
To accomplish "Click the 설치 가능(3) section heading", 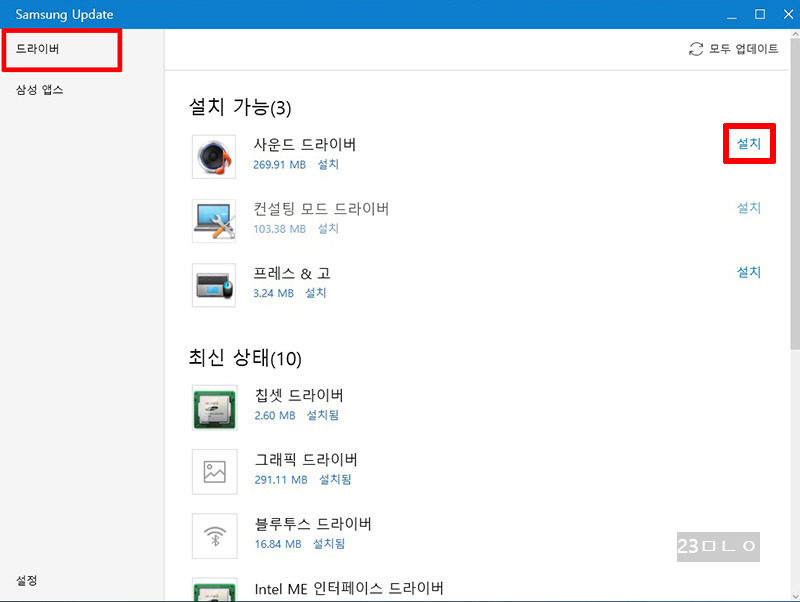I will pos(240,107).
